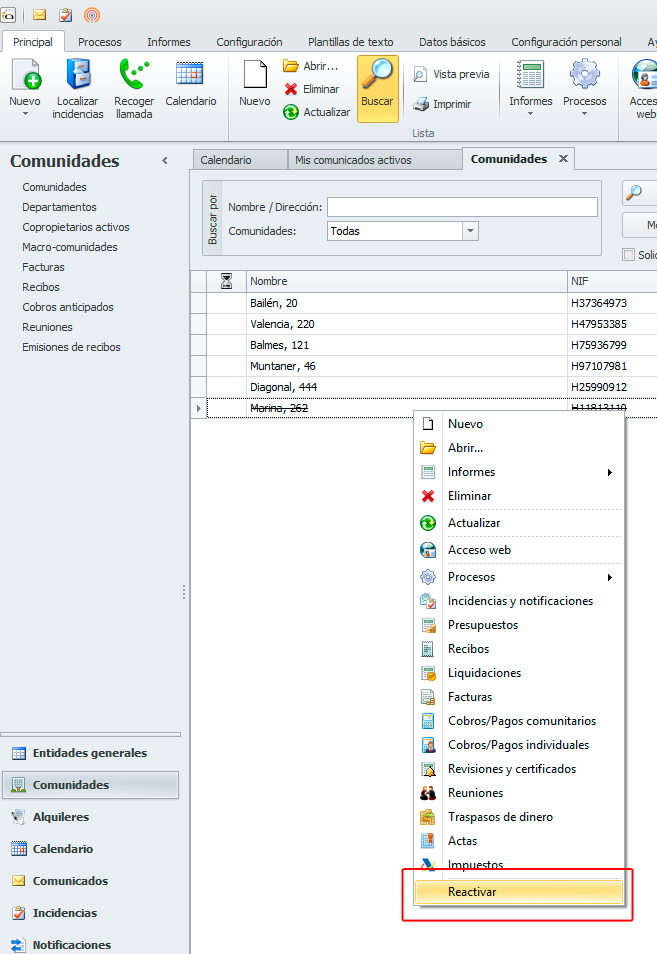Click the Recoger llamada phone icon
The image size is (657, 954).
133,76
